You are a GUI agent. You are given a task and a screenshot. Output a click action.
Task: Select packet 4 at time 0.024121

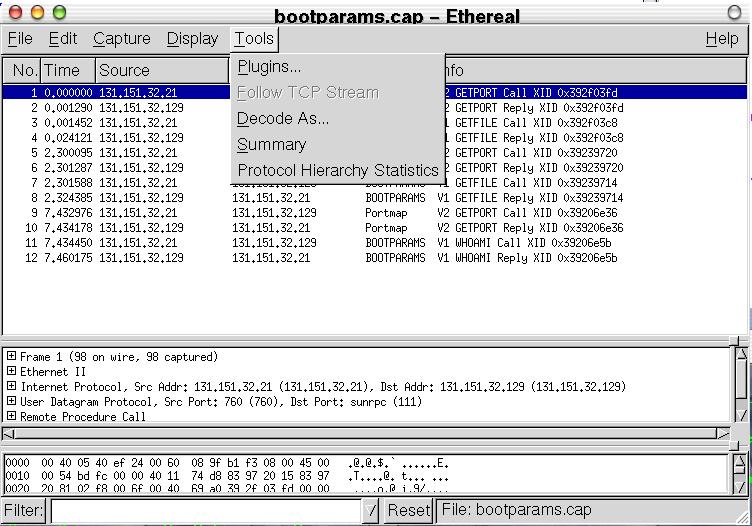pos(374,138)
